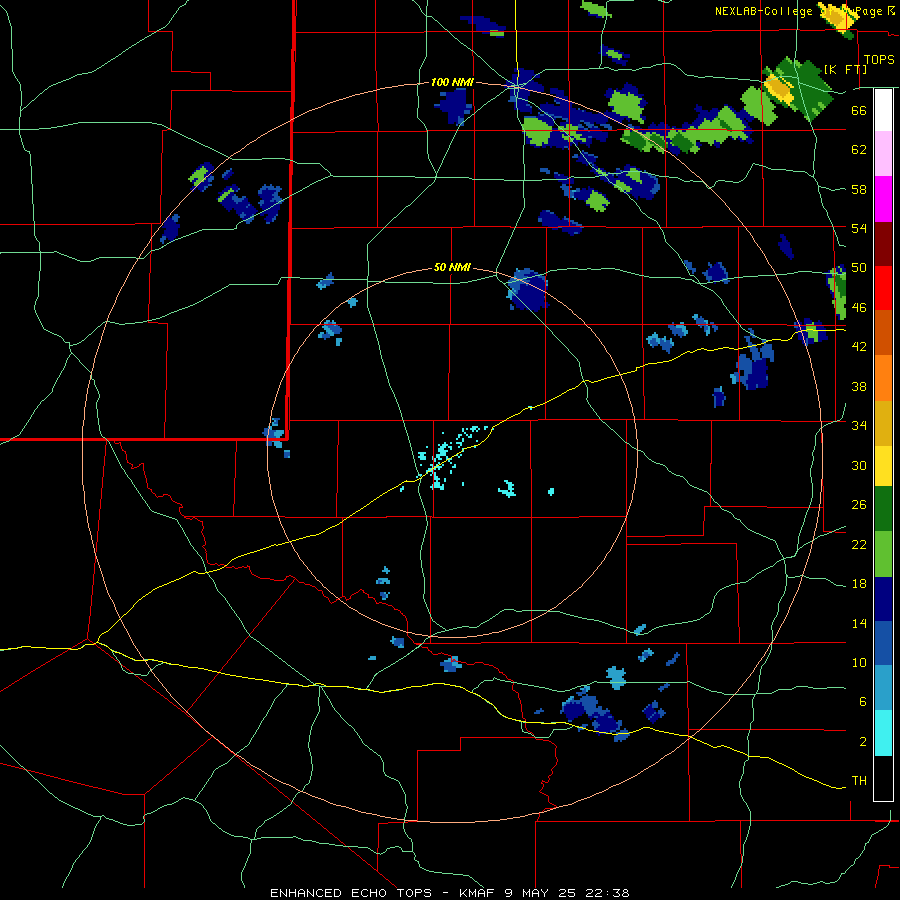Click the burnt orange legend swatch below 46
The width and height of the screenshot is (900, 900).
883,332
